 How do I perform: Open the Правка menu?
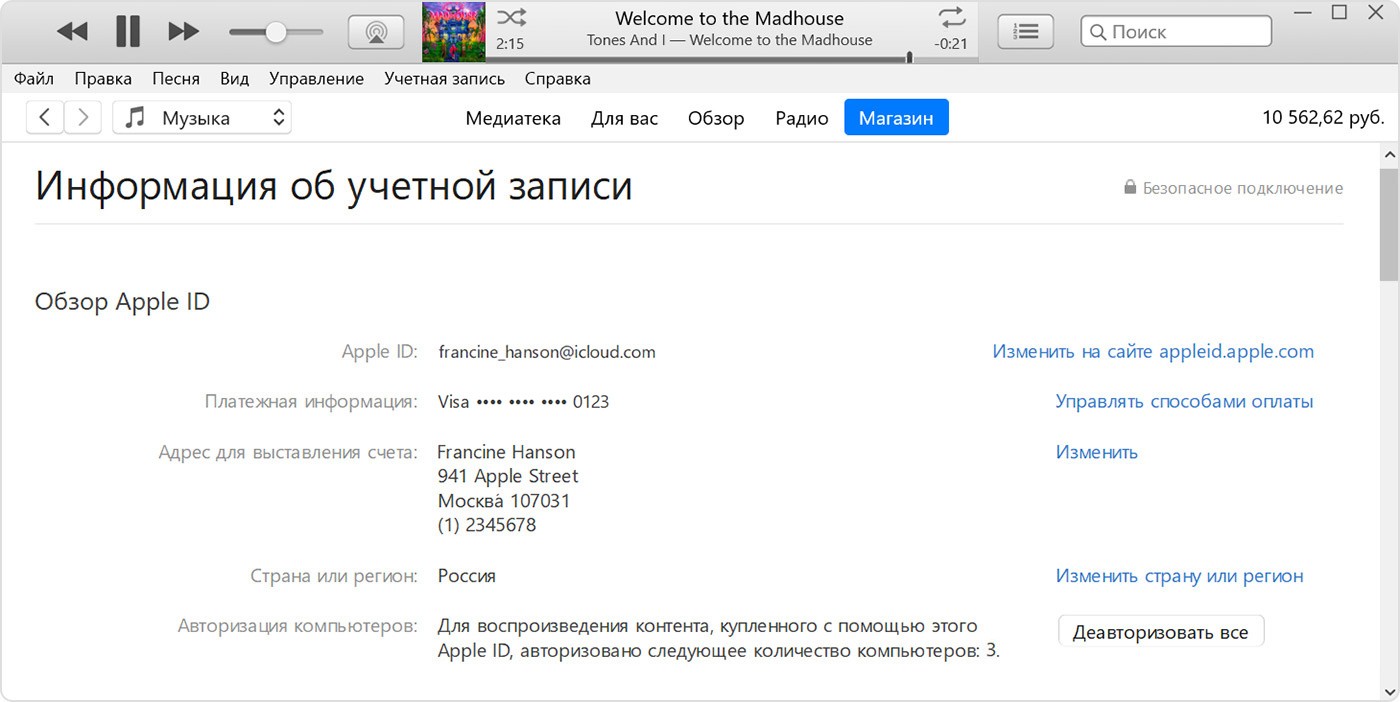103,78
